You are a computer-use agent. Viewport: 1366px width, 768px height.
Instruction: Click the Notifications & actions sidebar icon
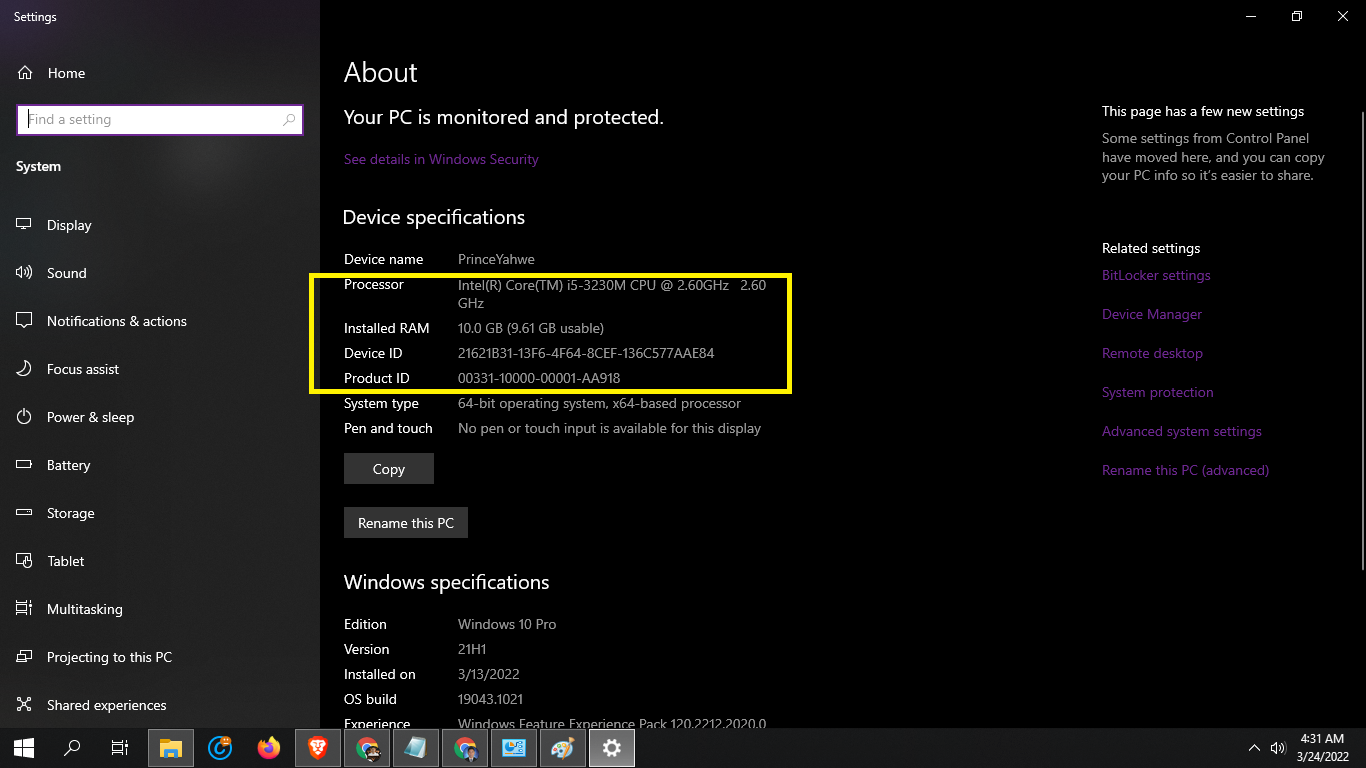click(25, 321)
